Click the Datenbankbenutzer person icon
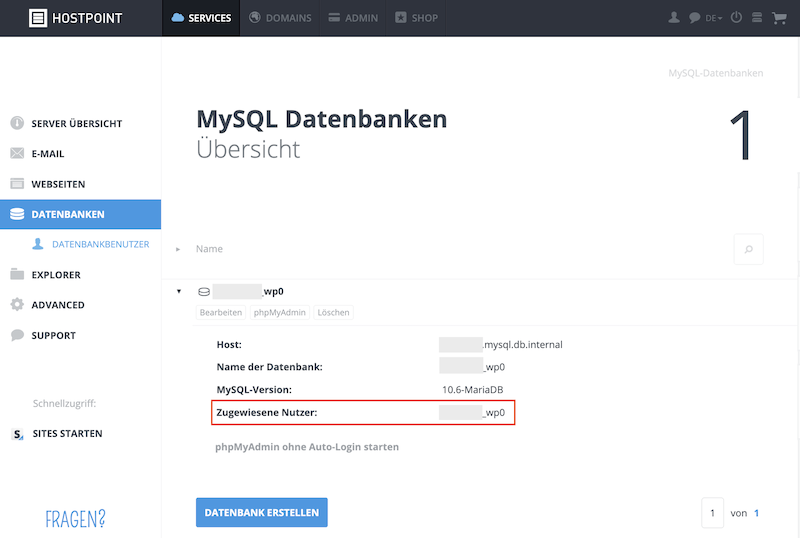 pyautogui.click(x=38, y=244)
